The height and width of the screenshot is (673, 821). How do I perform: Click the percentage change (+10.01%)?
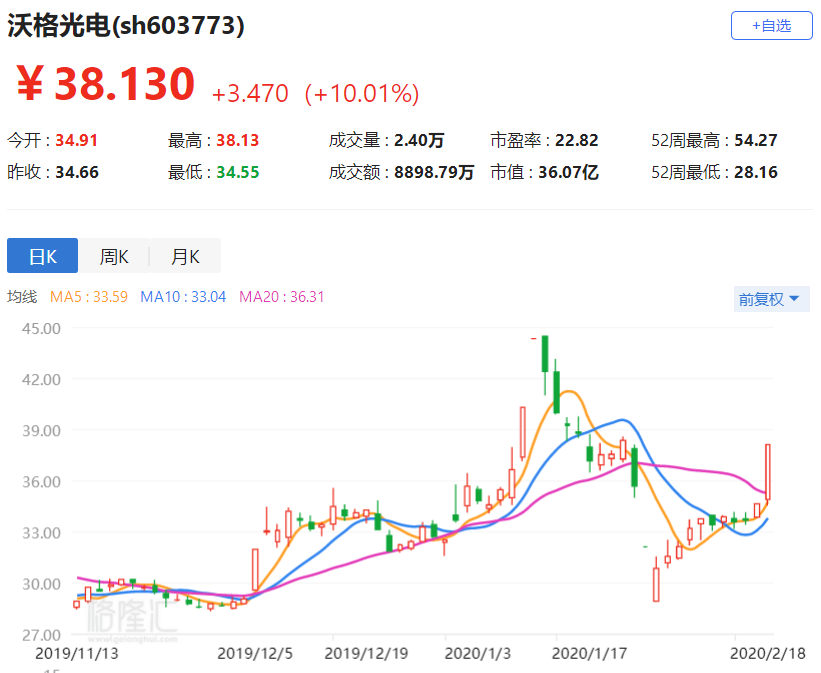(362, 94)
